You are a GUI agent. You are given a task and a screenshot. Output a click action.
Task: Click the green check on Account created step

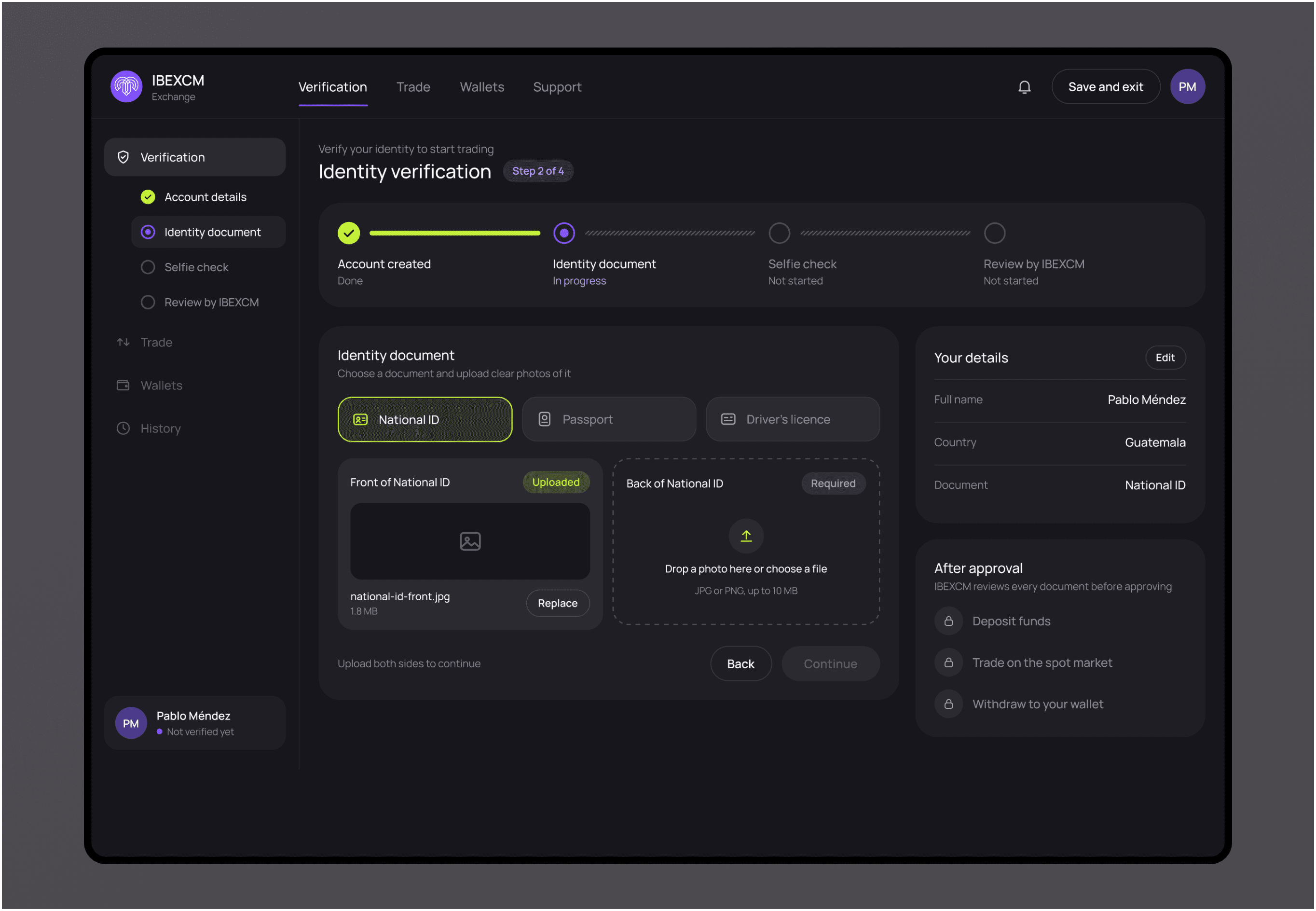click(349, 233)
